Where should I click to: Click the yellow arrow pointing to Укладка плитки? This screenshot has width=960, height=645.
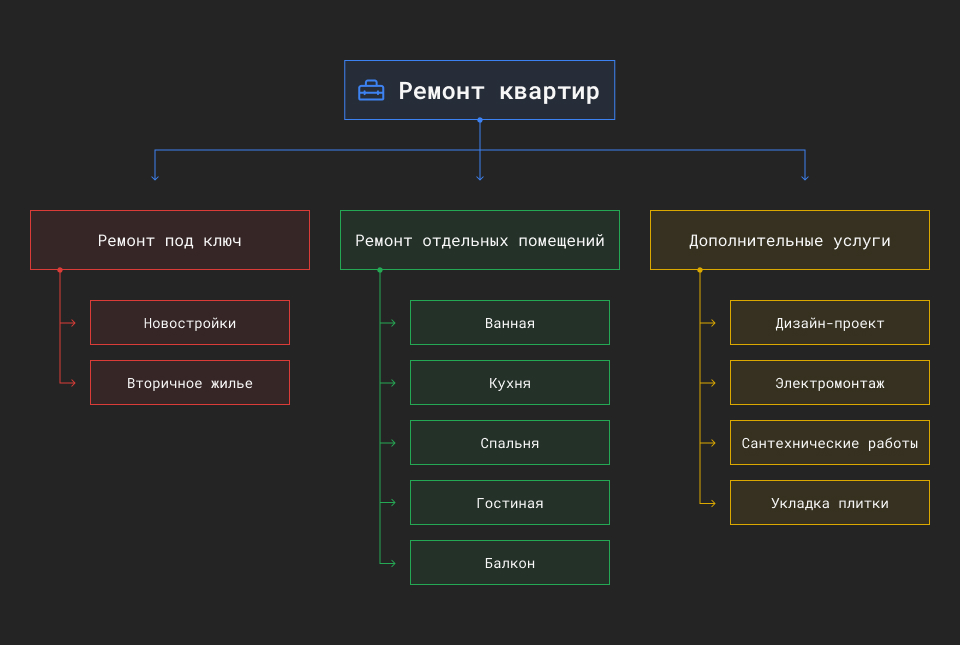[708, 502]
